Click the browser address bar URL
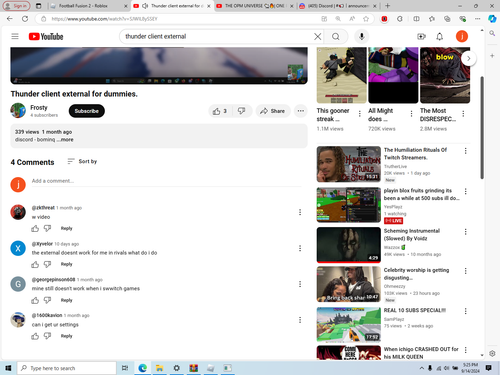The height and width of the screenshot is (375, 500). (x=104, y=19)
